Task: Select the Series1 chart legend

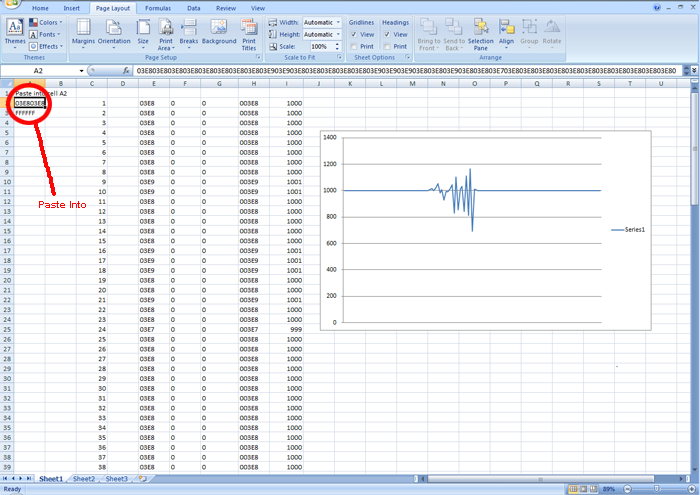Action: point(628,229)
